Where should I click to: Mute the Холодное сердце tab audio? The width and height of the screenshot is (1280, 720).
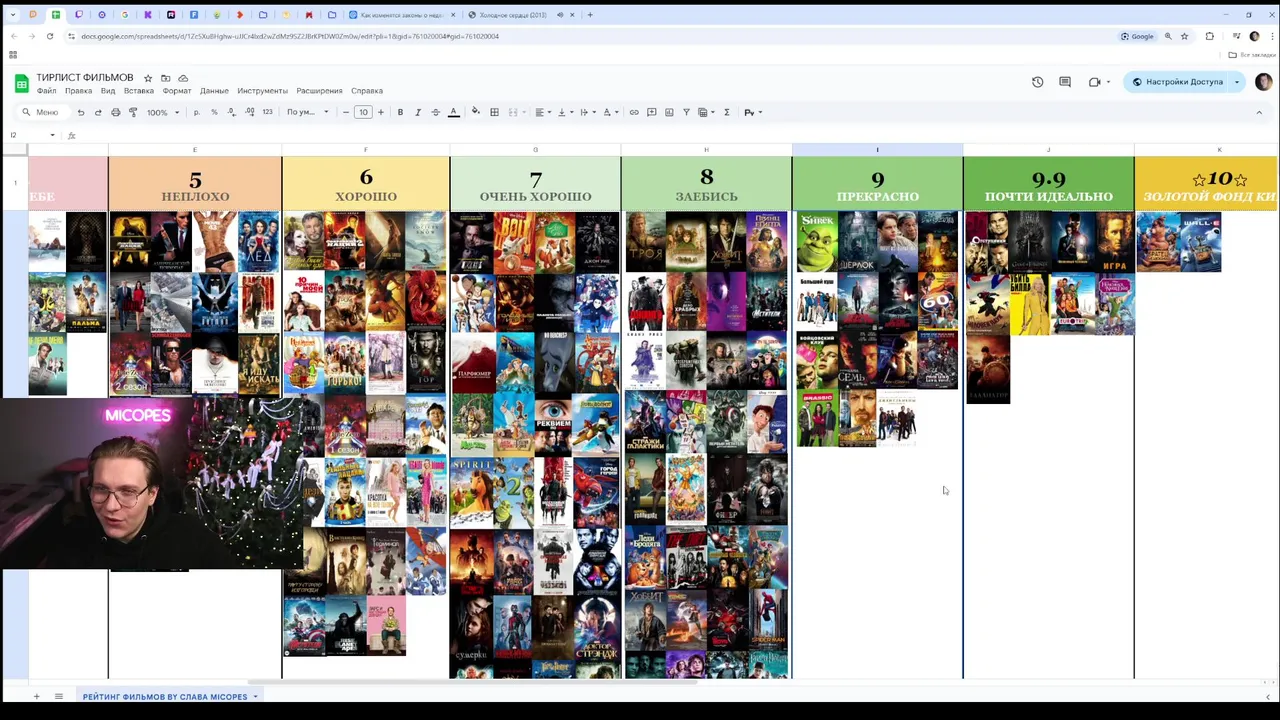point(559,15)
